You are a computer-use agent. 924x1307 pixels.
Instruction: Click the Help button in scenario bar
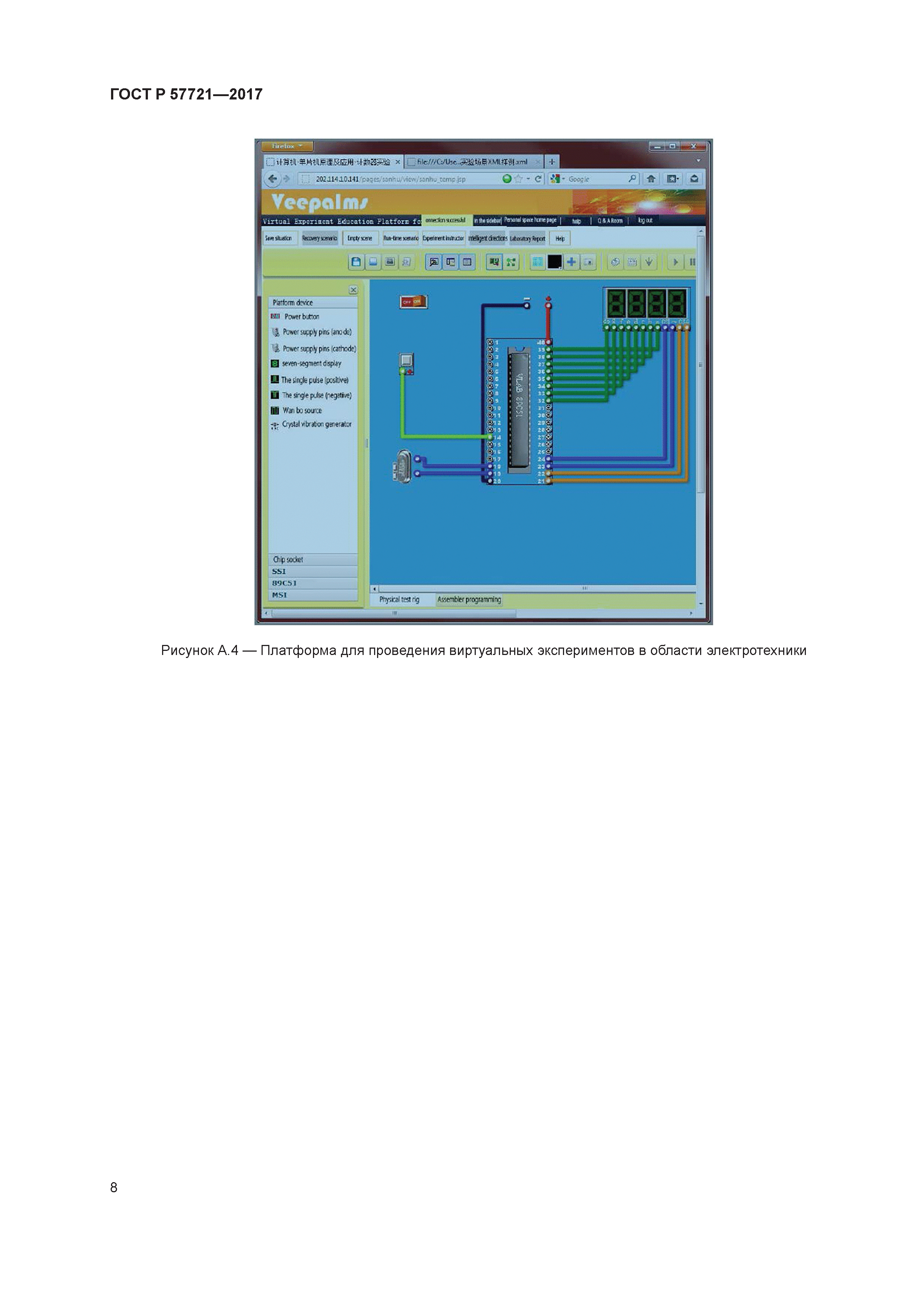(560, 238)
